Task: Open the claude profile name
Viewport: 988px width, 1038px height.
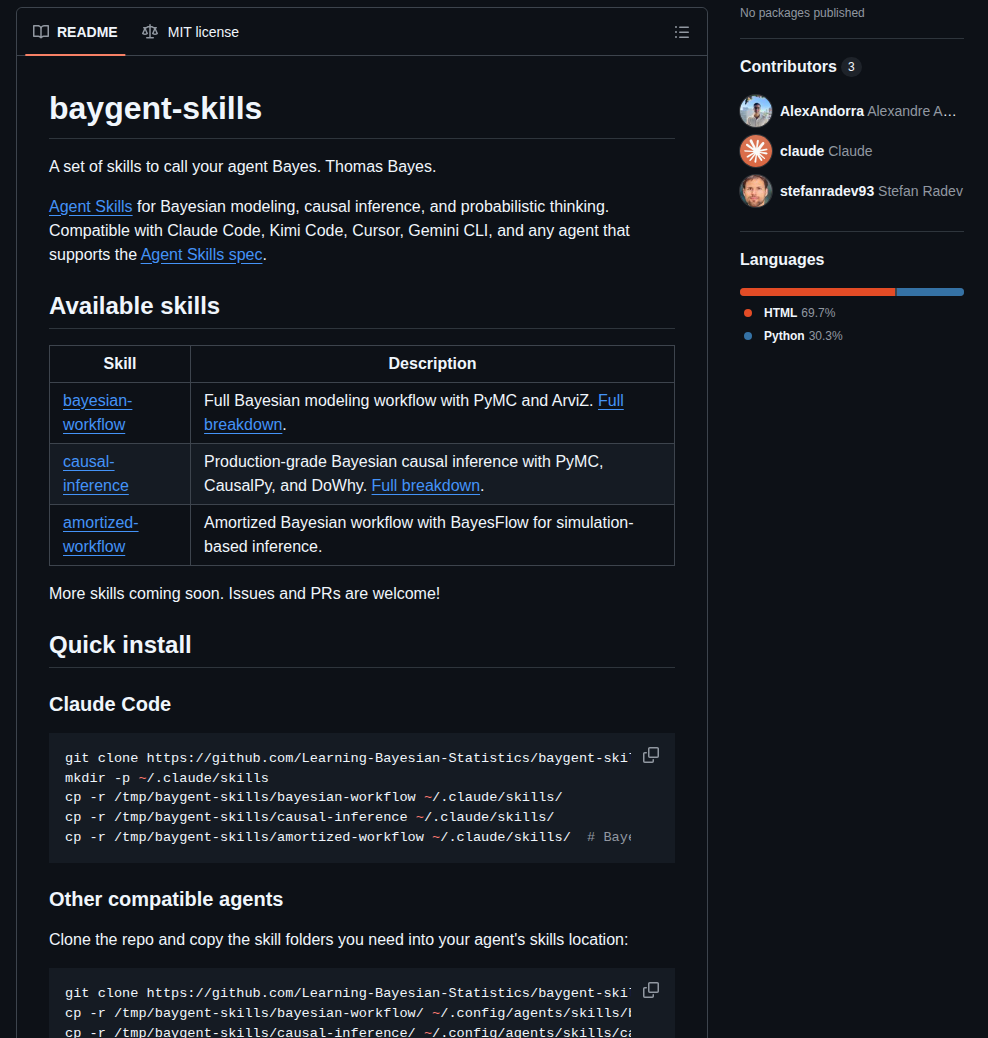Action: click(x=802, y=151)
